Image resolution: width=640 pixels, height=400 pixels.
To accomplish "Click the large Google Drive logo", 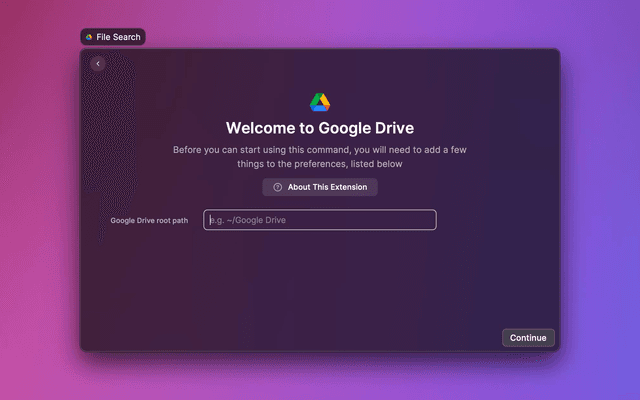I will pos(320,102).
